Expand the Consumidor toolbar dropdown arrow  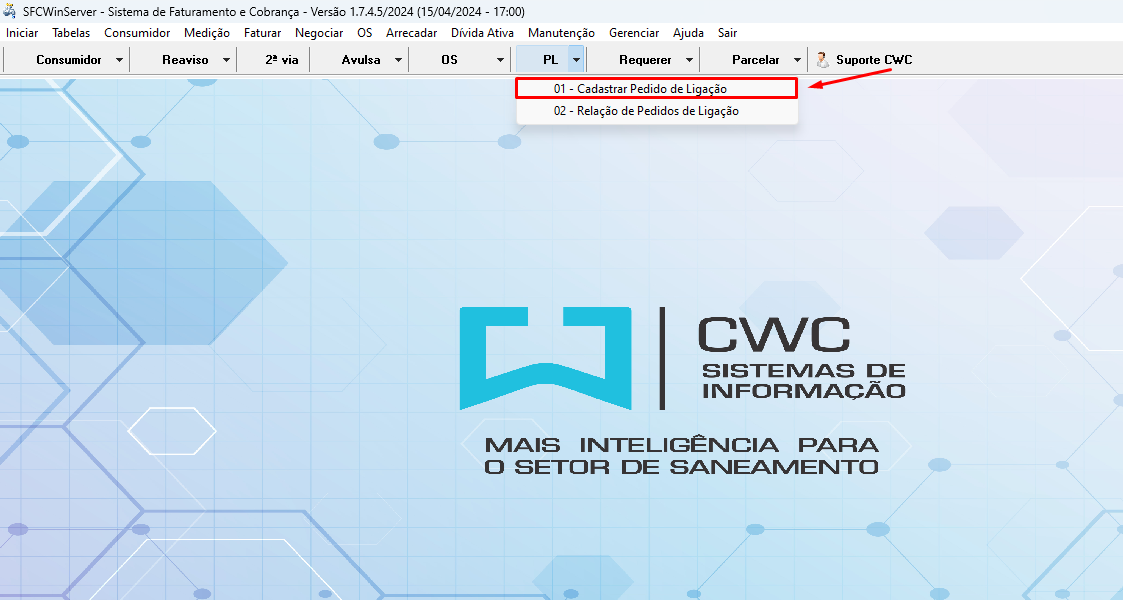click(119, 60)
